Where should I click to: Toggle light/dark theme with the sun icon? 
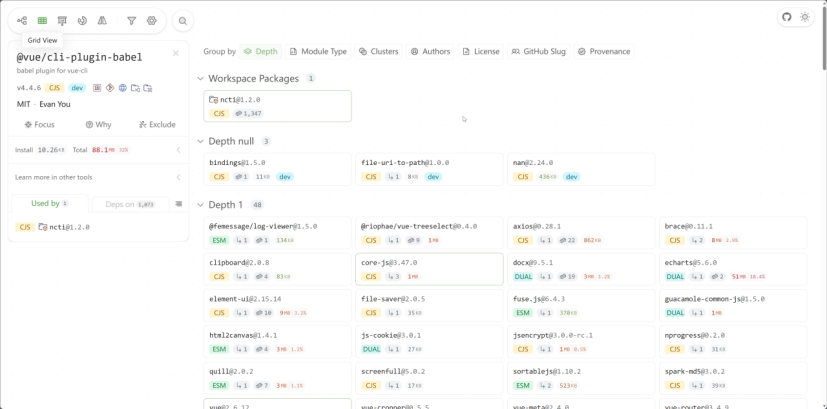click(x=805, y=17)
